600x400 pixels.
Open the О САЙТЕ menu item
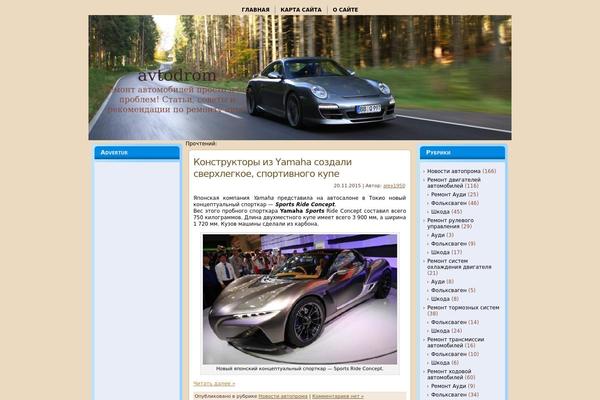pos(345,10)
